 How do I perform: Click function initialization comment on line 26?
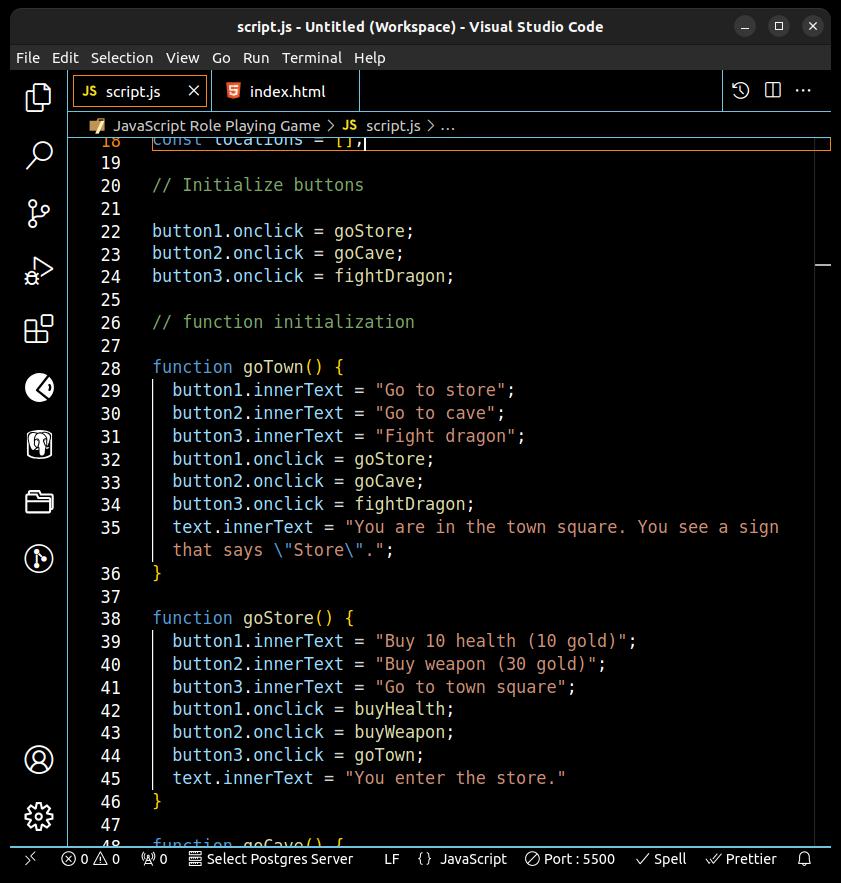pos(283,322)
